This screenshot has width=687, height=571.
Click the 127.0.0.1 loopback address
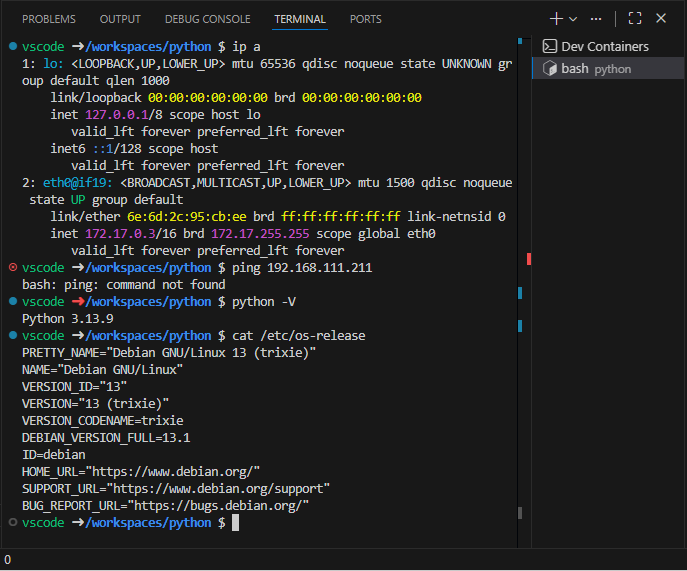117,115
